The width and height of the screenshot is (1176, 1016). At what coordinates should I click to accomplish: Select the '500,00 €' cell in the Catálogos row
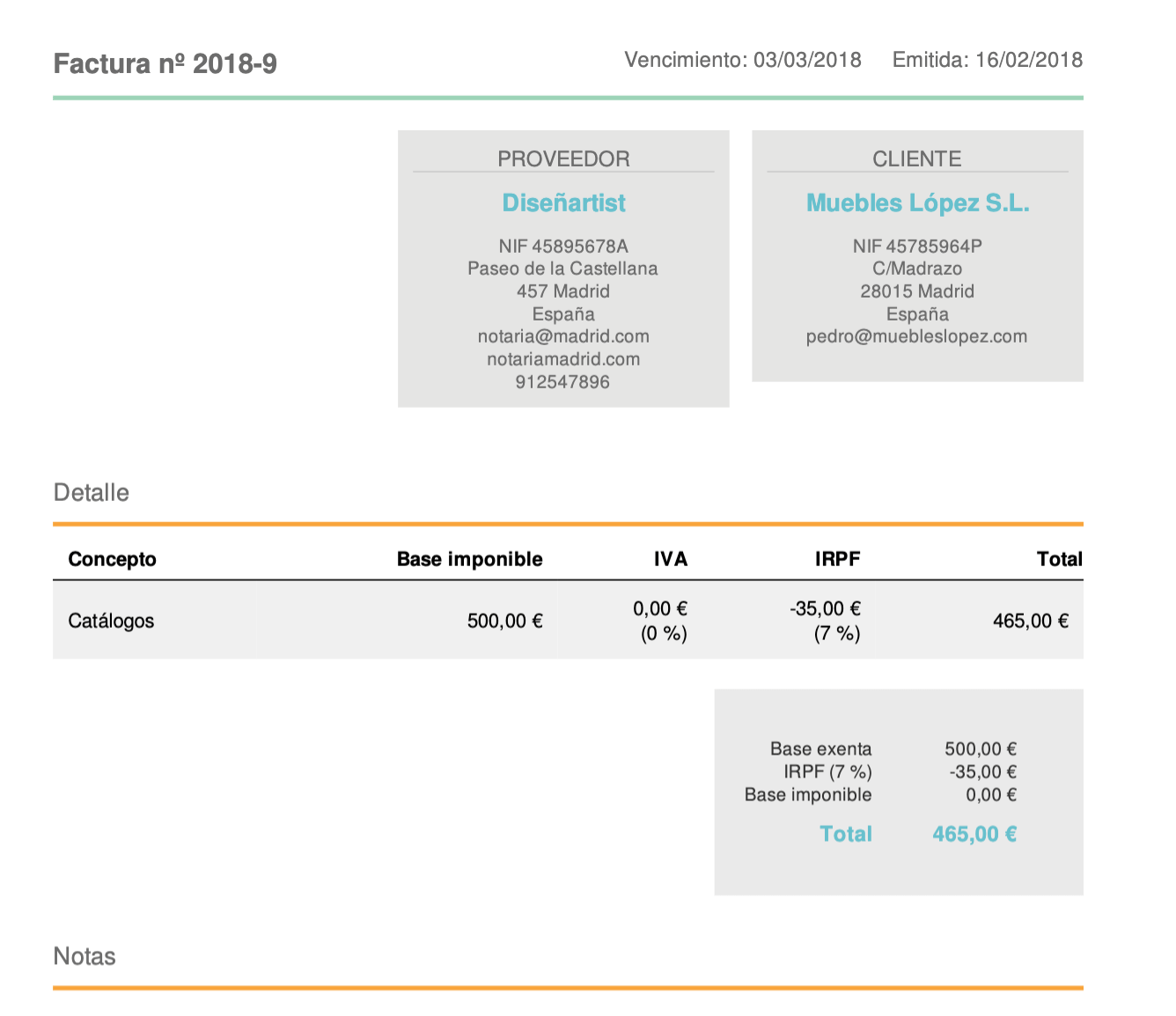pyautogui.click(x=505, y=621)
